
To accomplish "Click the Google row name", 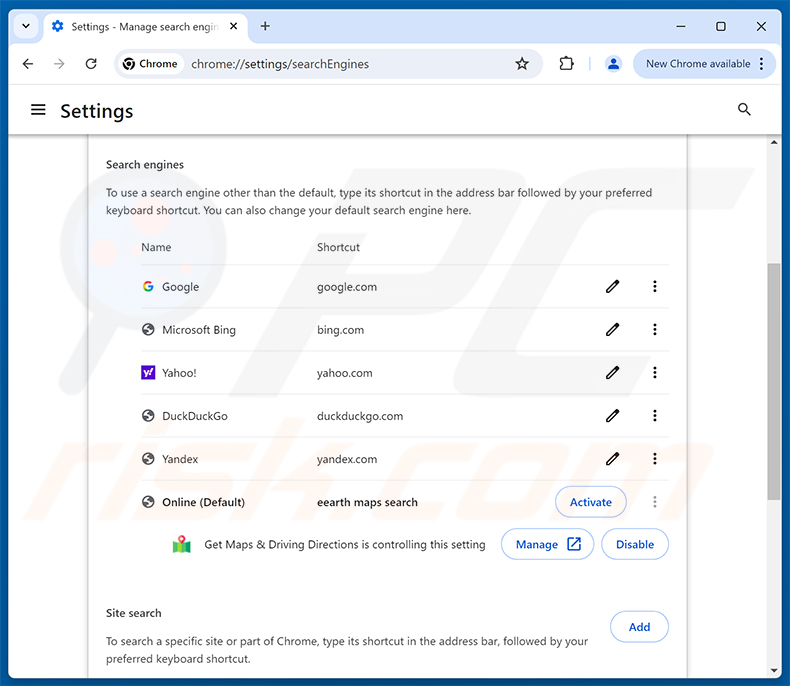I will point(180,287).
